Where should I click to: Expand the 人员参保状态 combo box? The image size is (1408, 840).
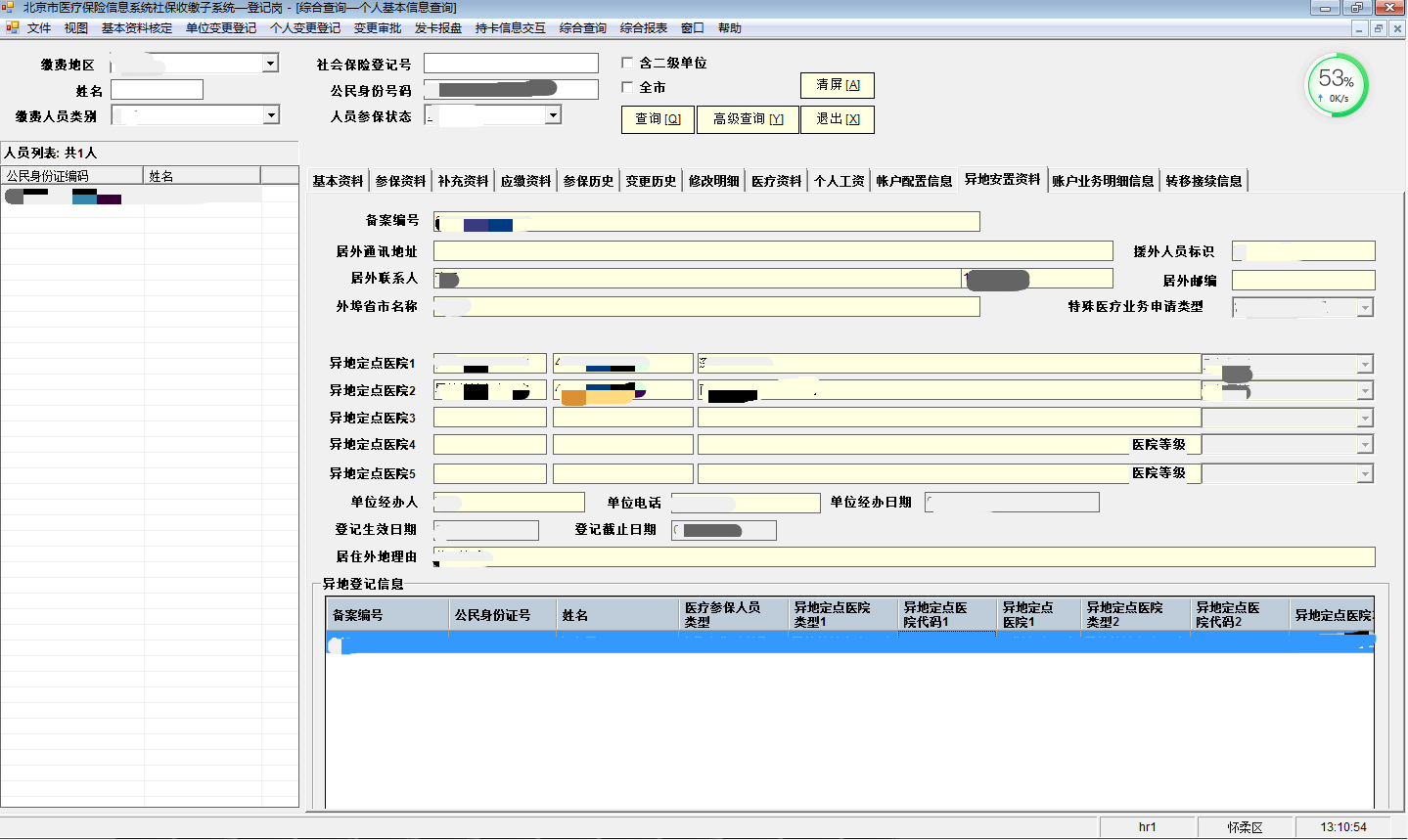point(553,115)
